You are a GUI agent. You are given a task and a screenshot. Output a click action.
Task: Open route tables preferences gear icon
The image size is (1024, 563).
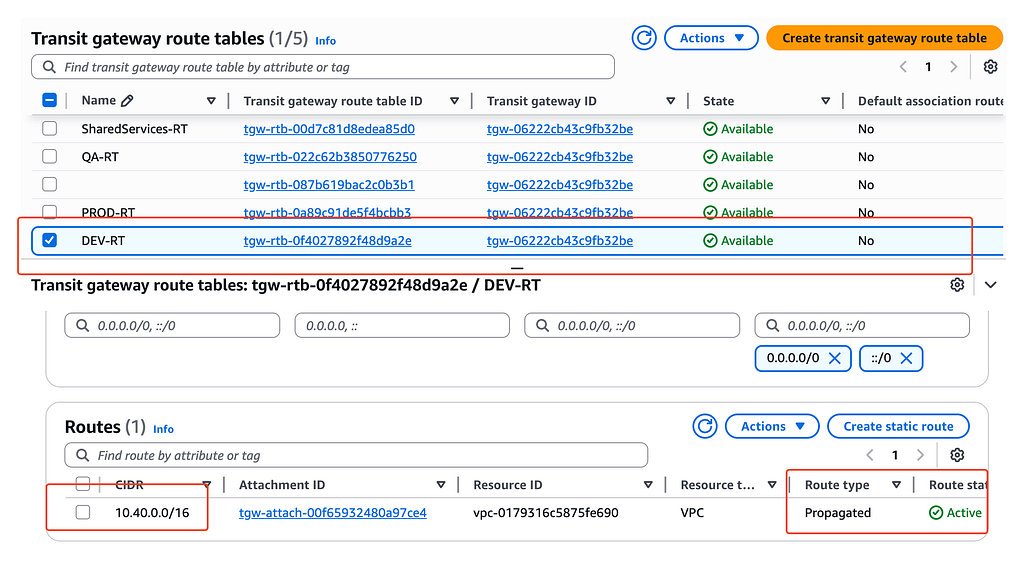point(990,67)
